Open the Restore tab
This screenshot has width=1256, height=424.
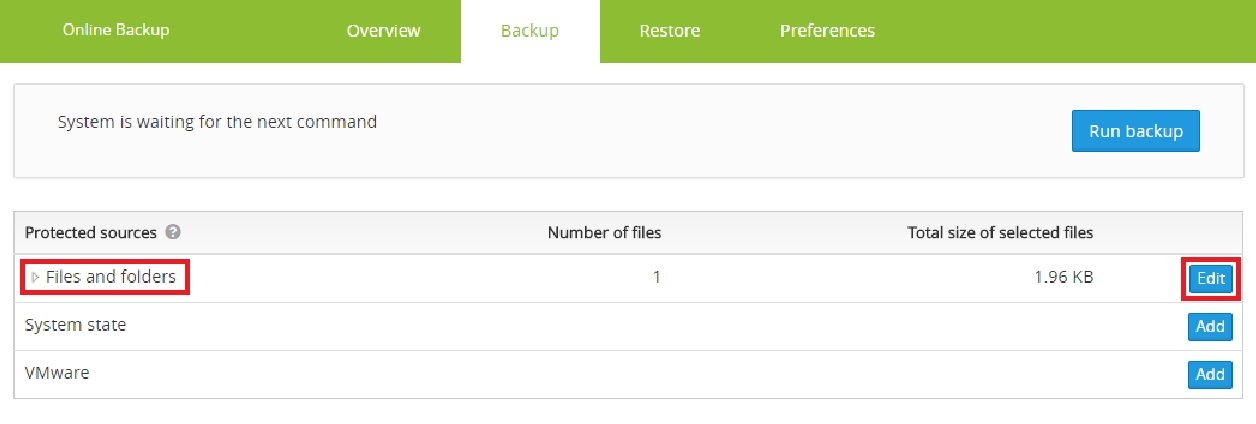click(669, 31)
